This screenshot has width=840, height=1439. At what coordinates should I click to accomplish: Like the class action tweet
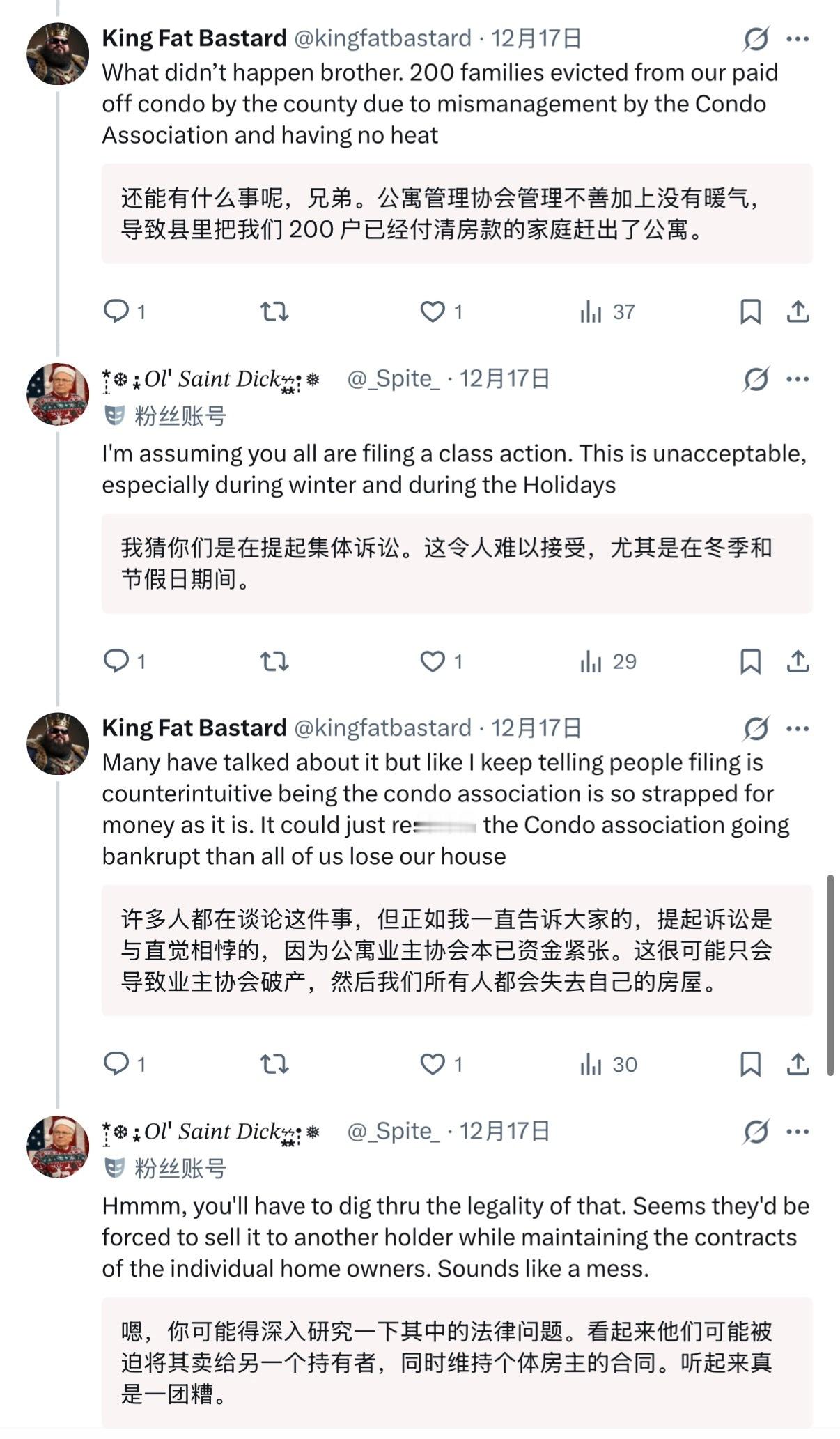pyautogui.click(x=433, y=661)
